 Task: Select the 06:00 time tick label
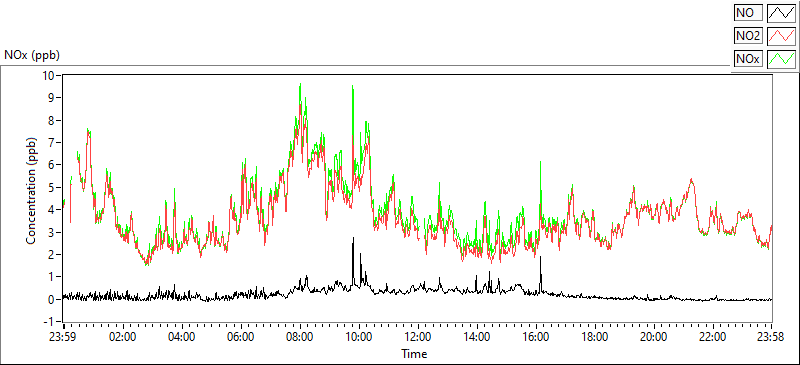tap(241, 337)
